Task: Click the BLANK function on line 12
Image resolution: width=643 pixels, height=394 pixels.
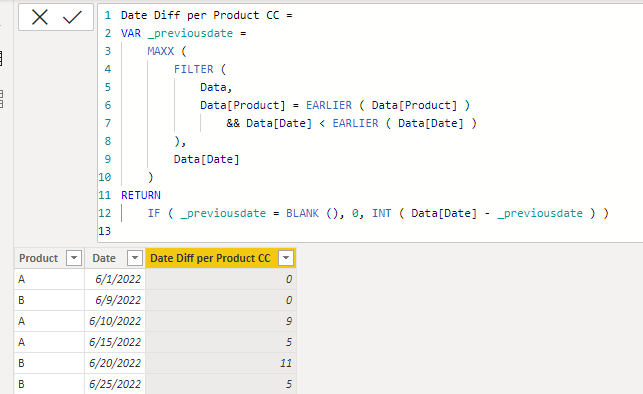Action: [x=302, y=213]
